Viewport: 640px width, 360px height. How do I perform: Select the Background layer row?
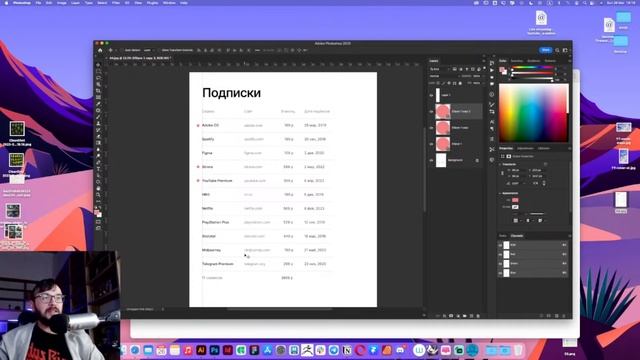(x=455, y=160)
